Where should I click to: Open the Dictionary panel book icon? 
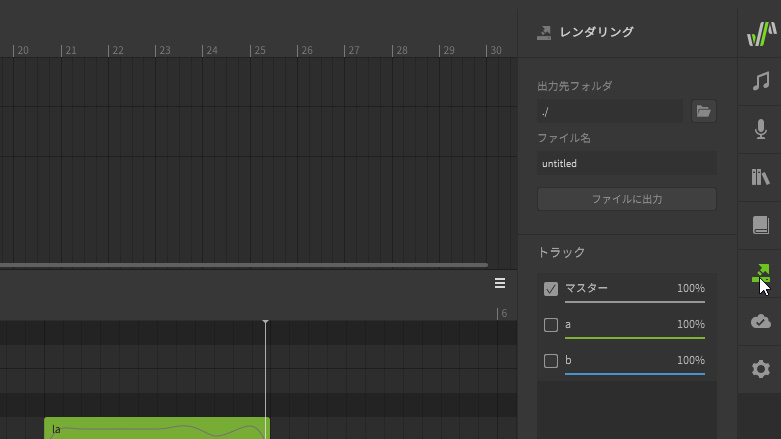[x=760, y=225]
